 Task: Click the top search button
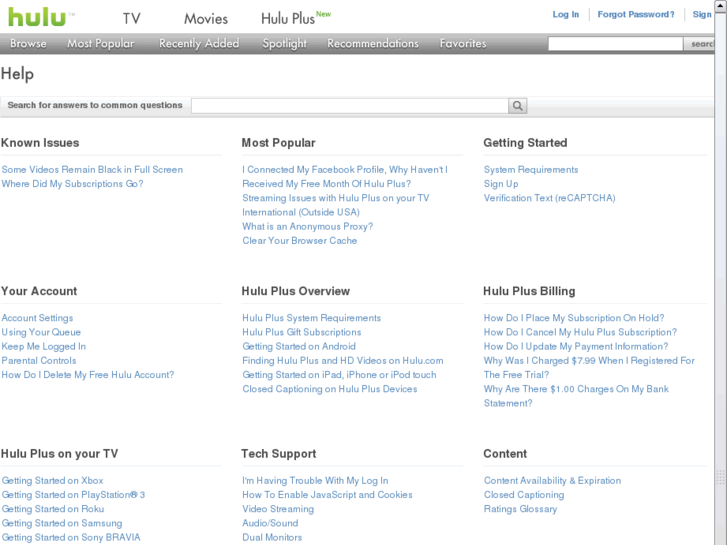[x=699, y=44]
